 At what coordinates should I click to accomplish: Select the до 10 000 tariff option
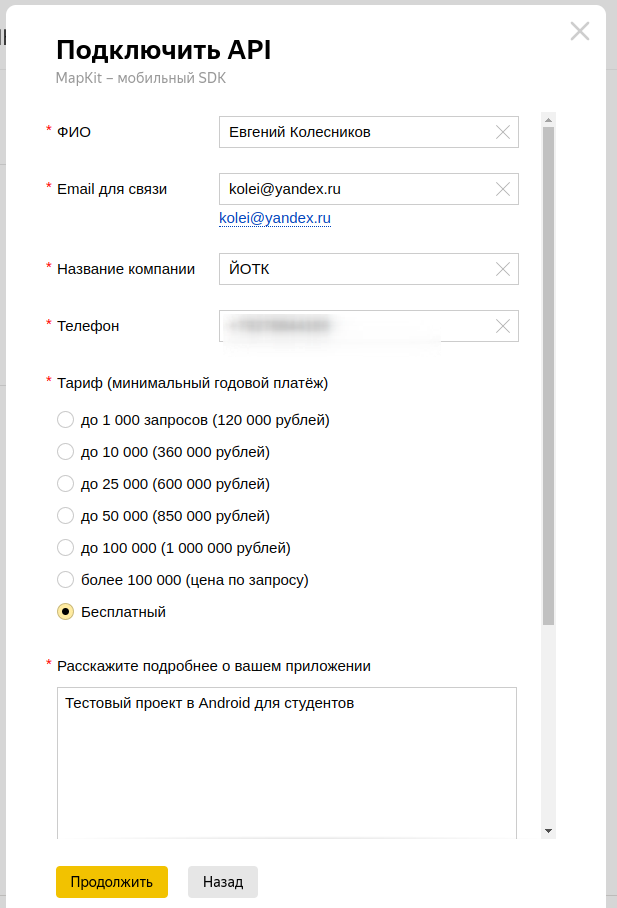coord(66,452)
